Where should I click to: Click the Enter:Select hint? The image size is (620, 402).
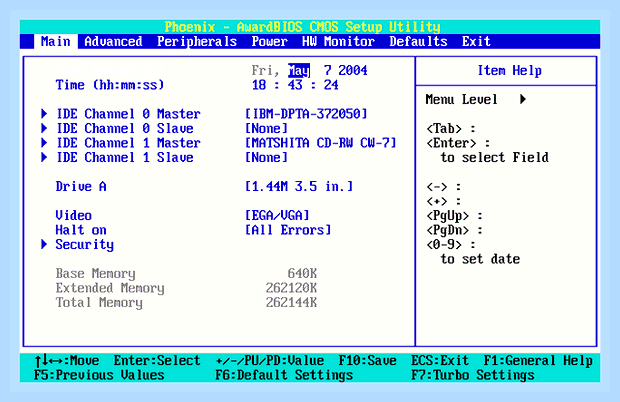157,360
